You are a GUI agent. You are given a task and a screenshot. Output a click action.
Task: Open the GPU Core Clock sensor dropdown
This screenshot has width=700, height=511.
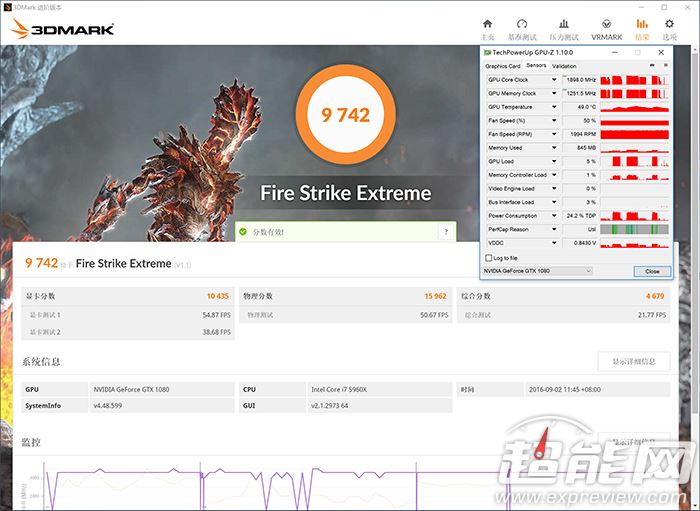coord(554,80)
